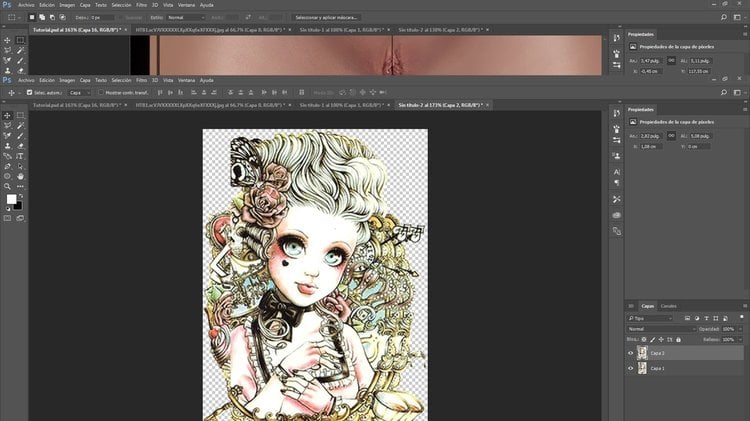
Task: Select the Lasso tool in front window toolbox
Action: click(x=7, y=125)
